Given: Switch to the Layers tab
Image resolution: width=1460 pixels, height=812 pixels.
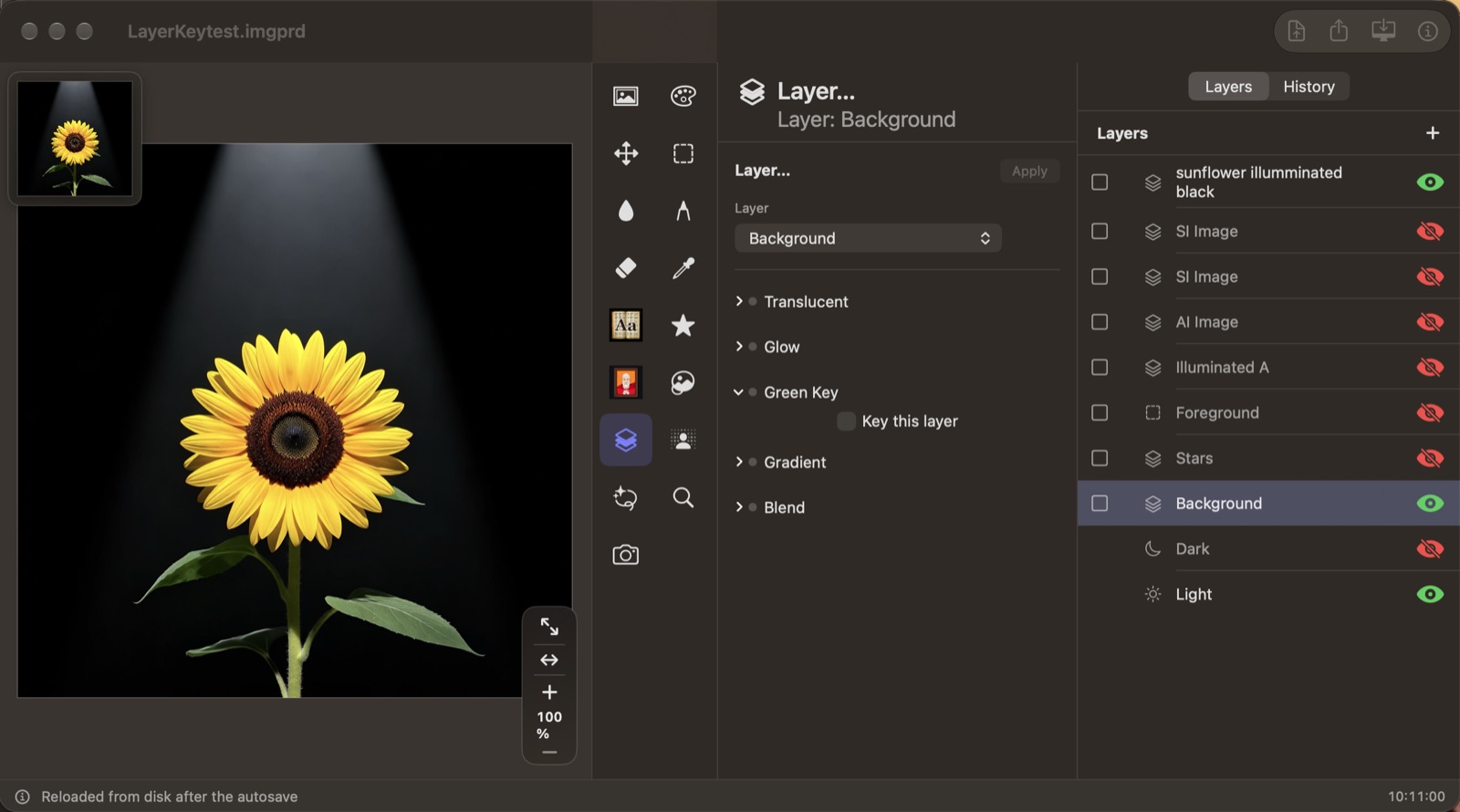Looking at the screenshot, I should (1228, 87).
